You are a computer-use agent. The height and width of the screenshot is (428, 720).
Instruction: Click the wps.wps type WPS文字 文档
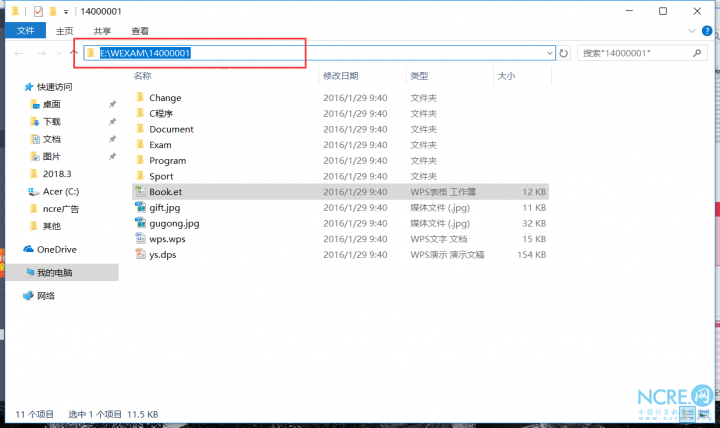point(439,239)
